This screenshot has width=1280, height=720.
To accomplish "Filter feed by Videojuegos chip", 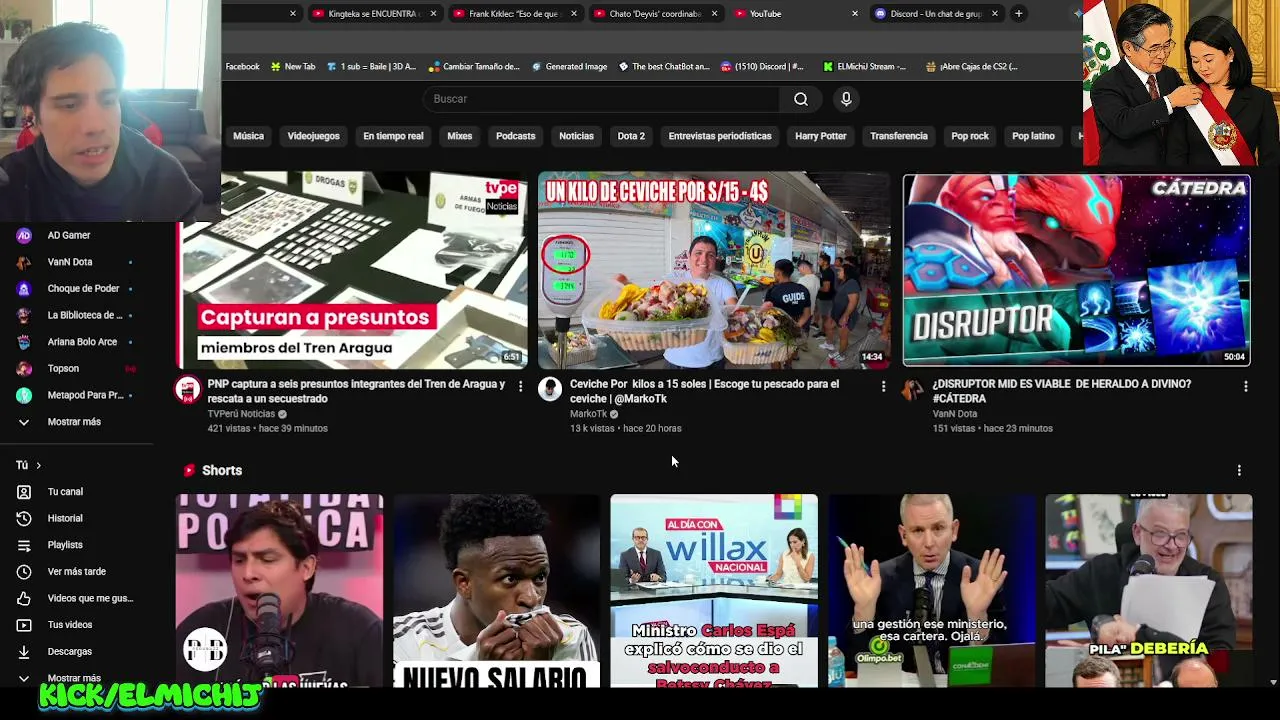I will (x=314, y=136).
